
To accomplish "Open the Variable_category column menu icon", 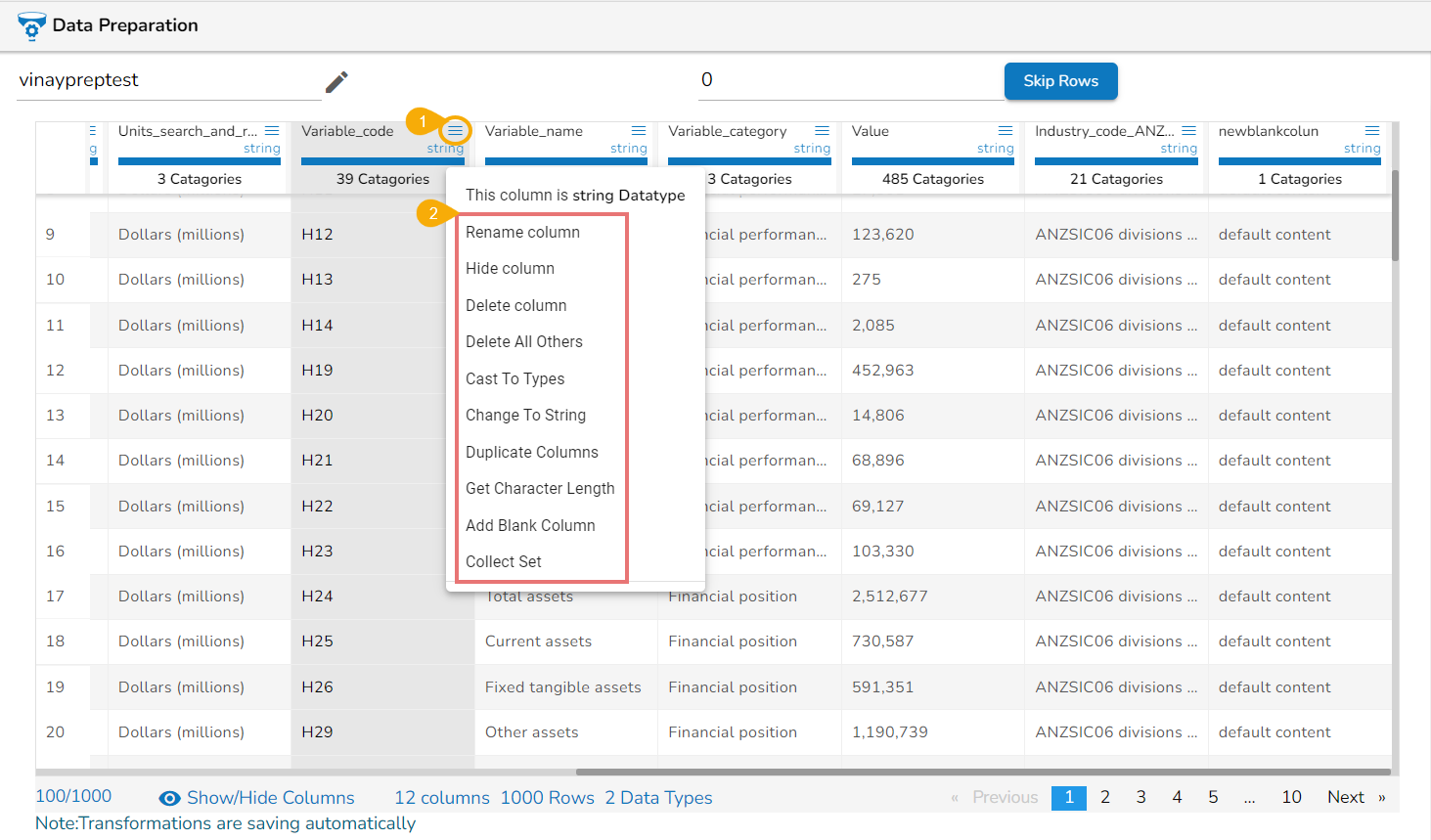I will pyautogui.click(x=822, y=131).
